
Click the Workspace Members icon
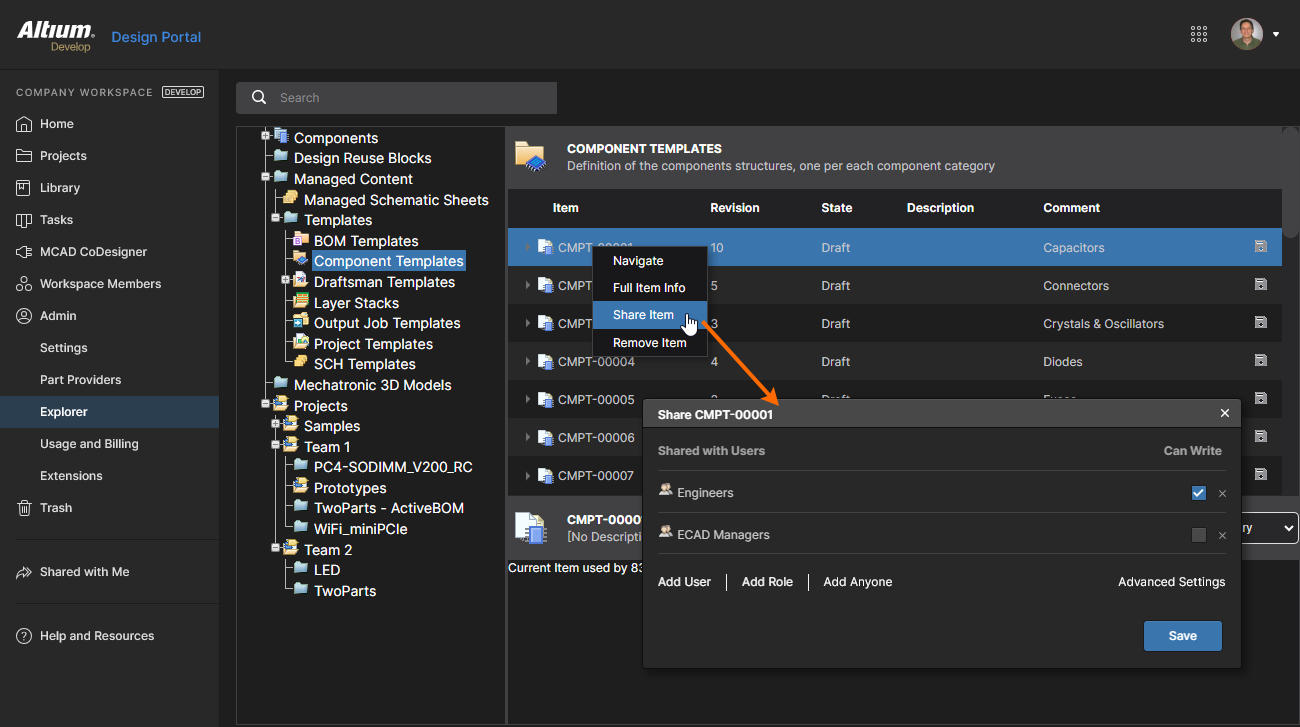24,284
